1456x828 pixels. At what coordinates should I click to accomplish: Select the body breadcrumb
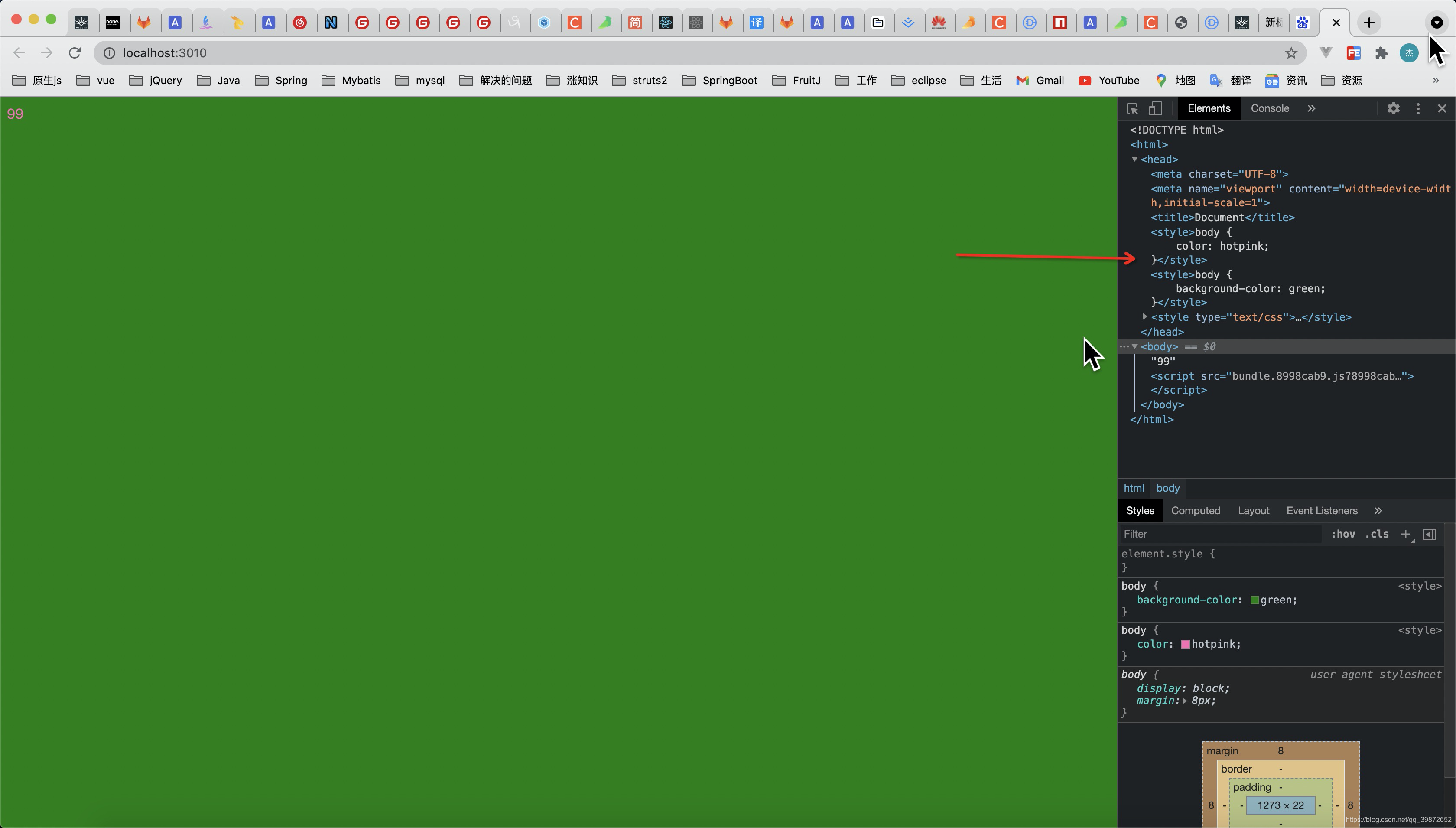click(x=1168, y=488)
